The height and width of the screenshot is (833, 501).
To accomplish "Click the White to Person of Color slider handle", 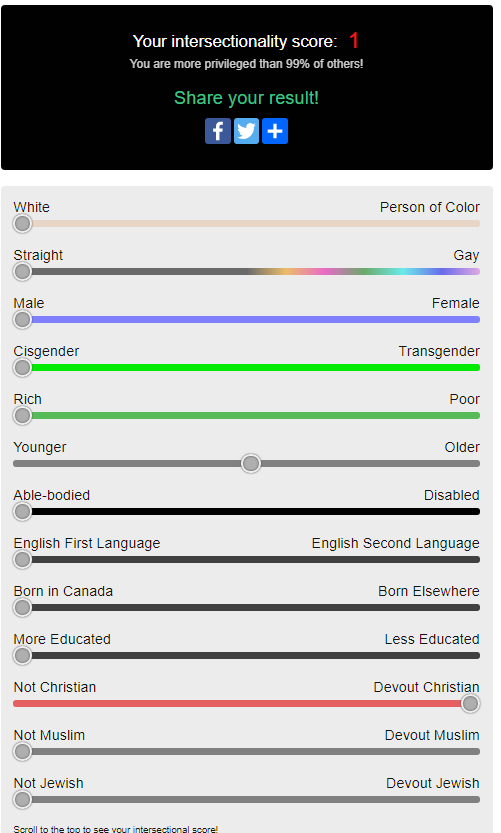I will pos(22,224).
